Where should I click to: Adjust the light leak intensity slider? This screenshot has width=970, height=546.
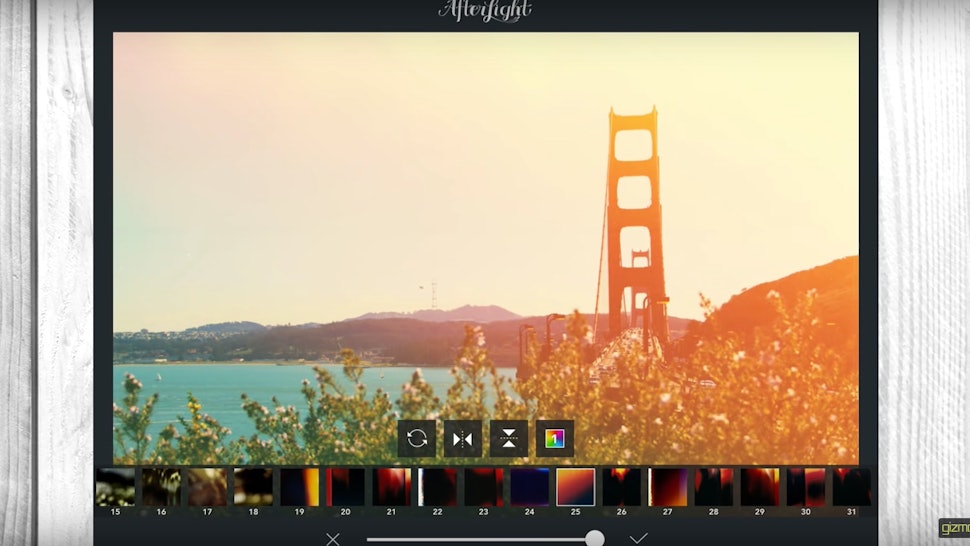coord(485,539)
